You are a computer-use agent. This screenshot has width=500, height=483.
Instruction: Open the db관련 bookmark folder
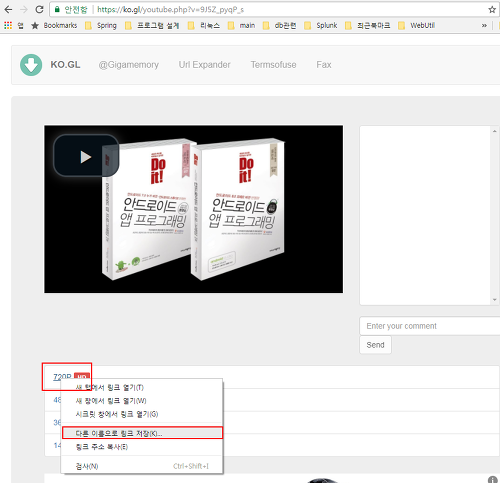click(x=279, y=25)
